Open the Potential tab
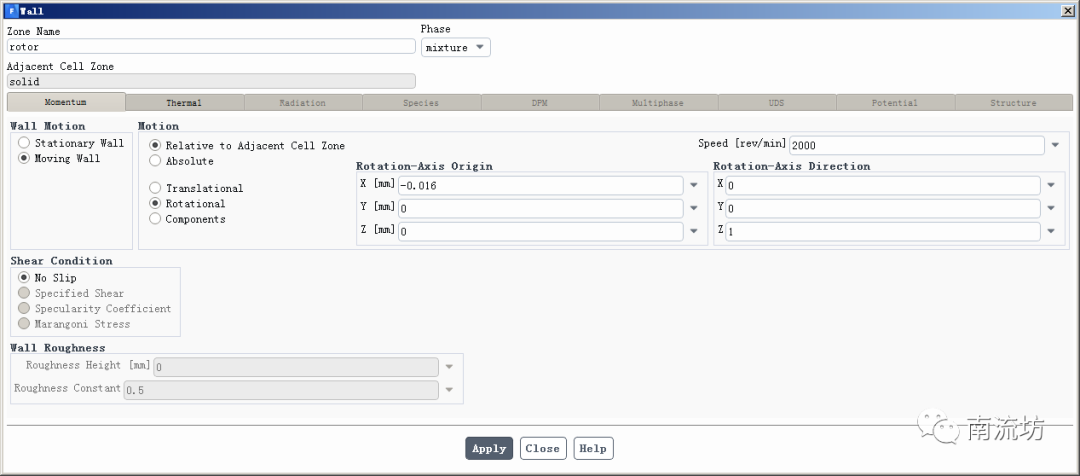This screenshot has height=476, width=1080. (895, 103)
